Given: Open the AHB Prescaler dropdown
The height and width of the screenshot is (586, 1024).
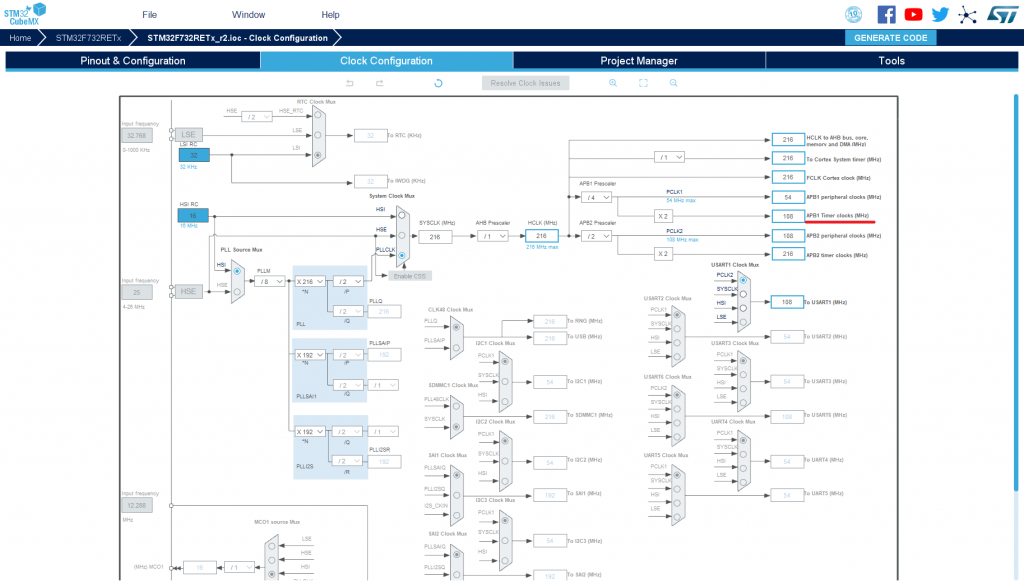Looking at the screenshot, I should [x=492, y=236].
